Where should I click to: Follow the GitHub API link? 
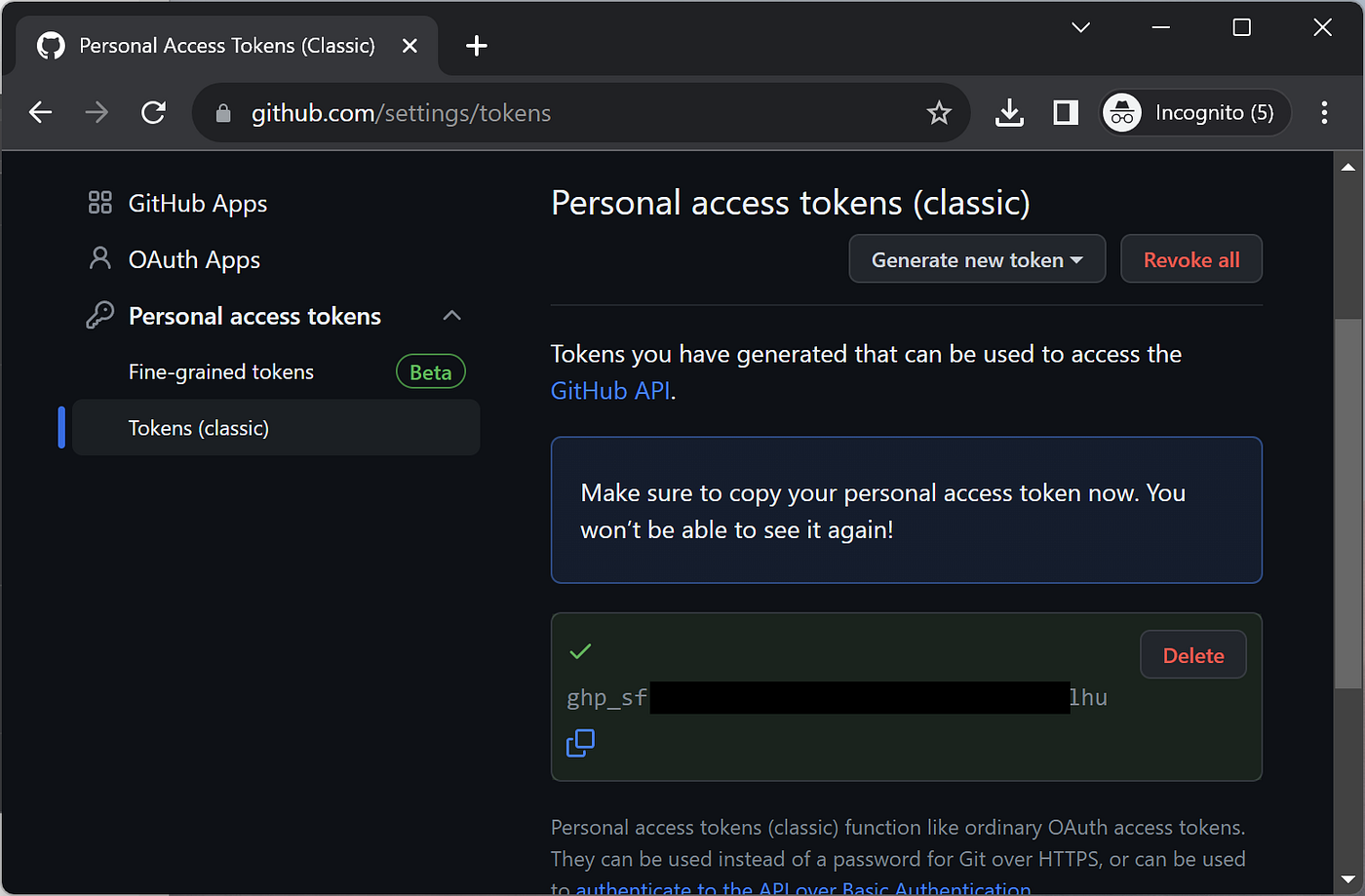(610, 391)
